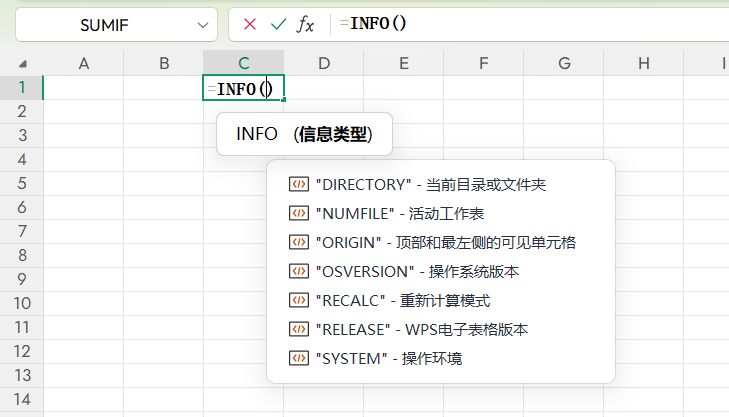Select row 12 header
Viewport: 729px width, 417px height.
click(21, 351)
